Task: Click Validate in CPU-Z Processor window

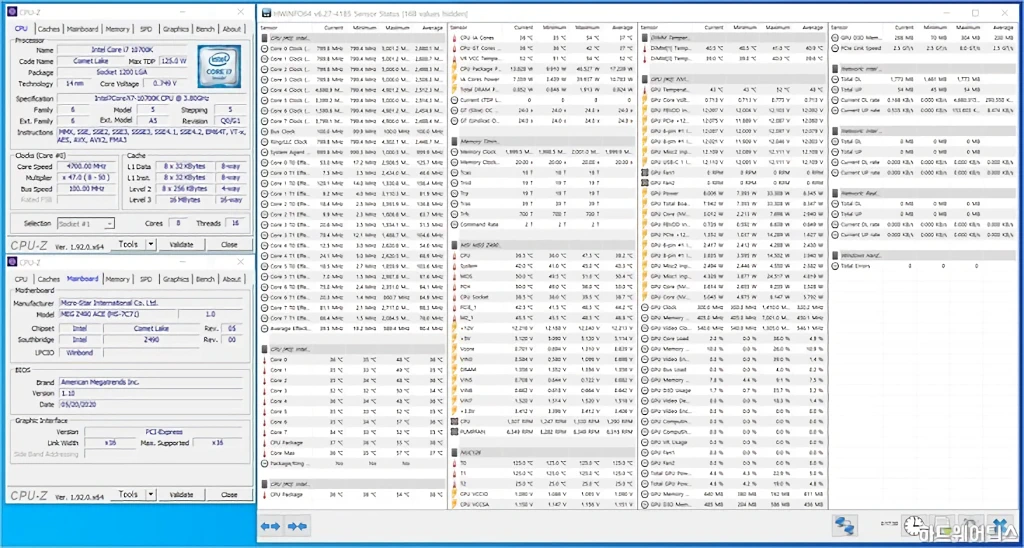Action: coord(182,244)
